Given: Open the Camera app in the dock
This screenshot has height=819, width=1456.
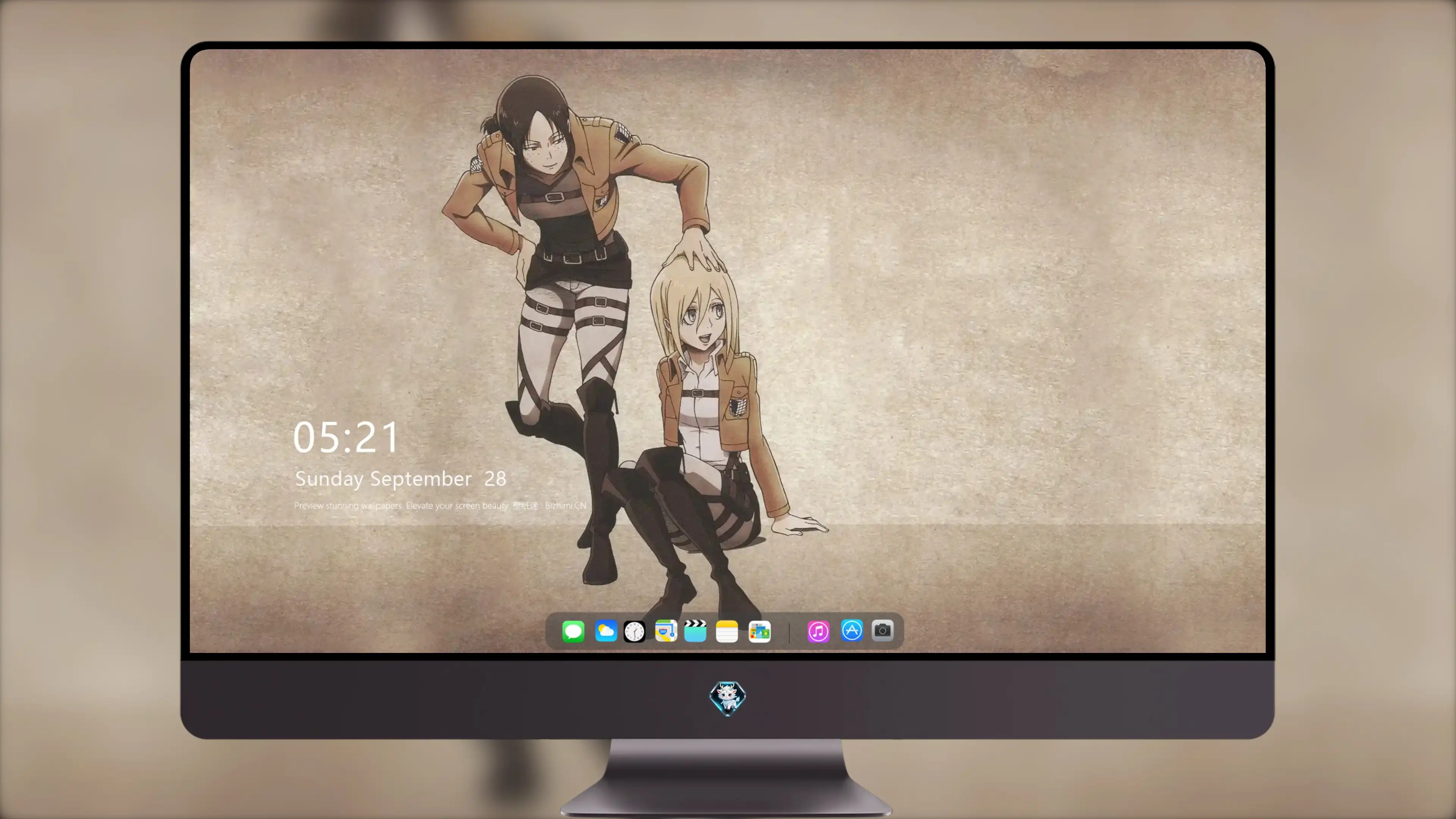Looking at the screenshot, I should [x=882, y=631].
